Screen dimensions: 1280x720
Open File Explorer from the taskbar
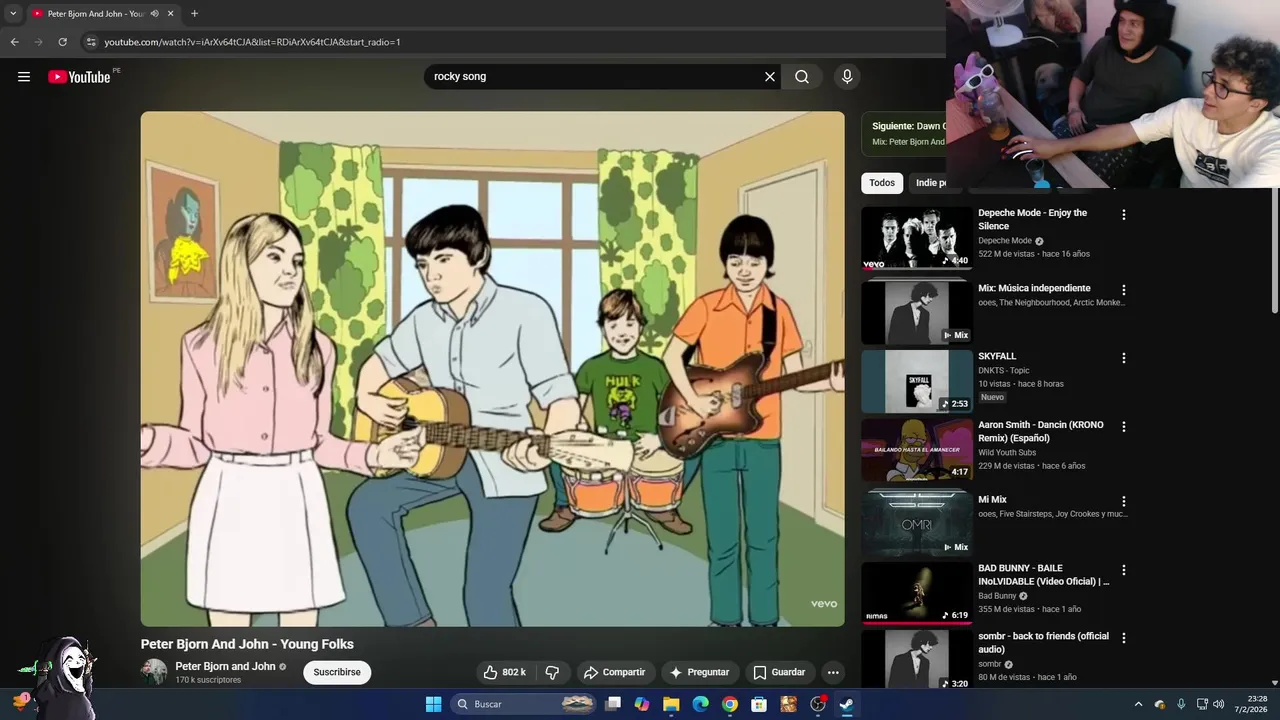click(x=671, y=704)
